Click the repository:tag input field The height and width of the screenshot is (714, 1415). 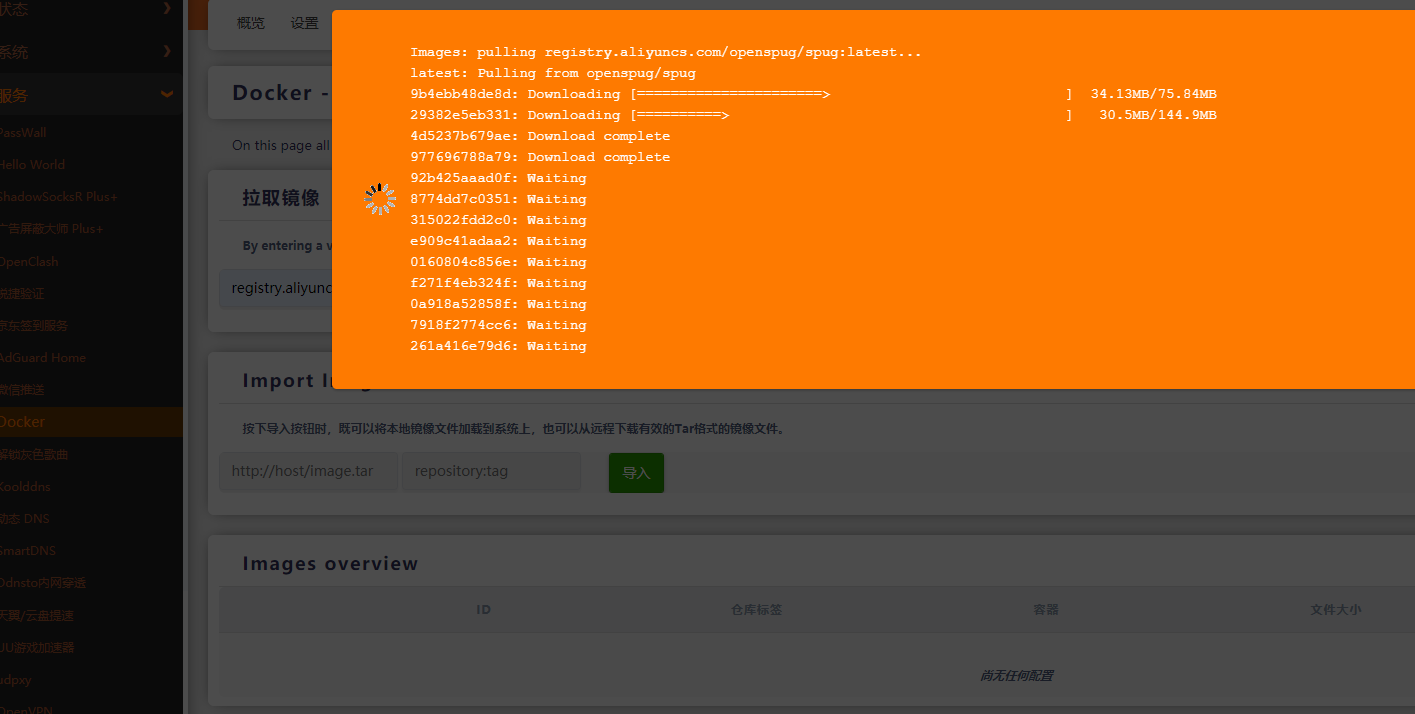click(x=491, y=471)
